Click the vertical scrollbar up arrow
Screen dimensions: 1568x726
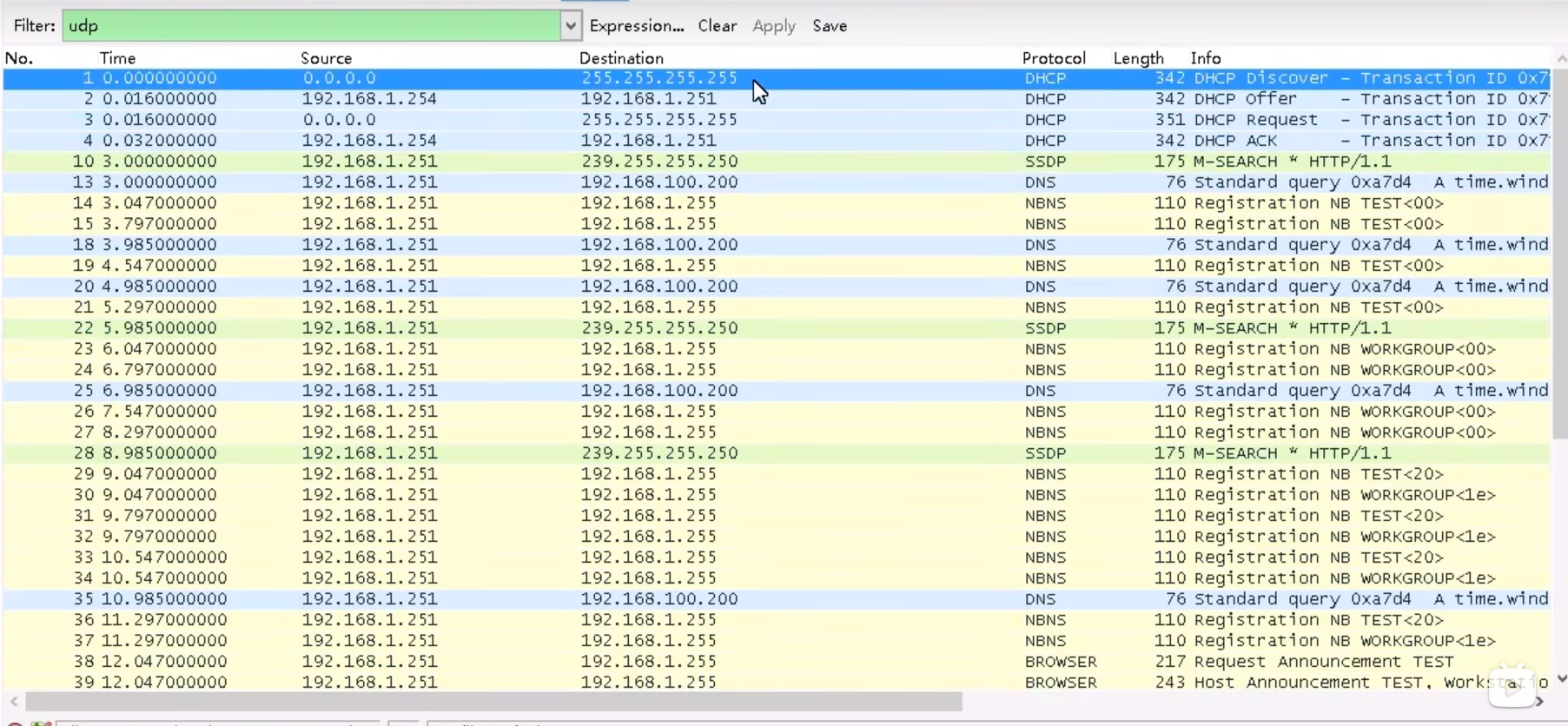[1560, 59]
